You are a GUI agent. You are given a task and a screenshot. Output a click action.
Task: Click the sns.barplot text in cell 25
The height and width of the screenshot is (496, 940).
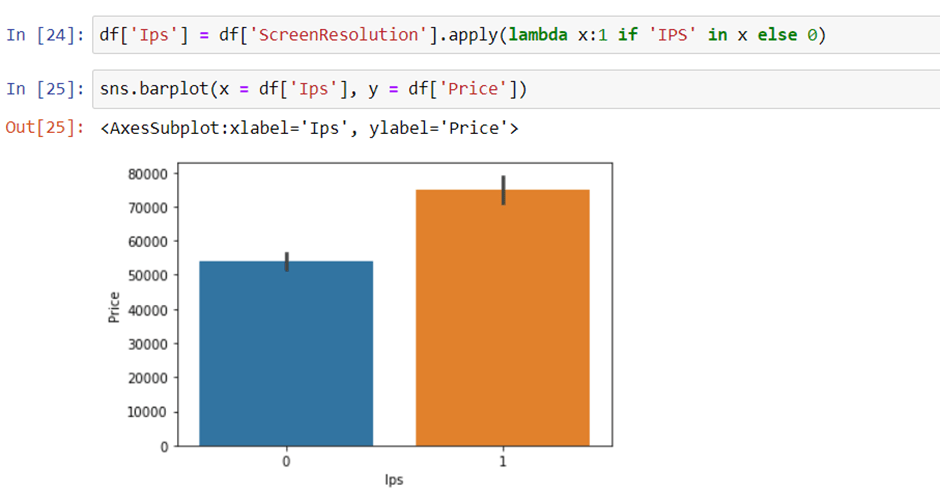click(153, 89)
